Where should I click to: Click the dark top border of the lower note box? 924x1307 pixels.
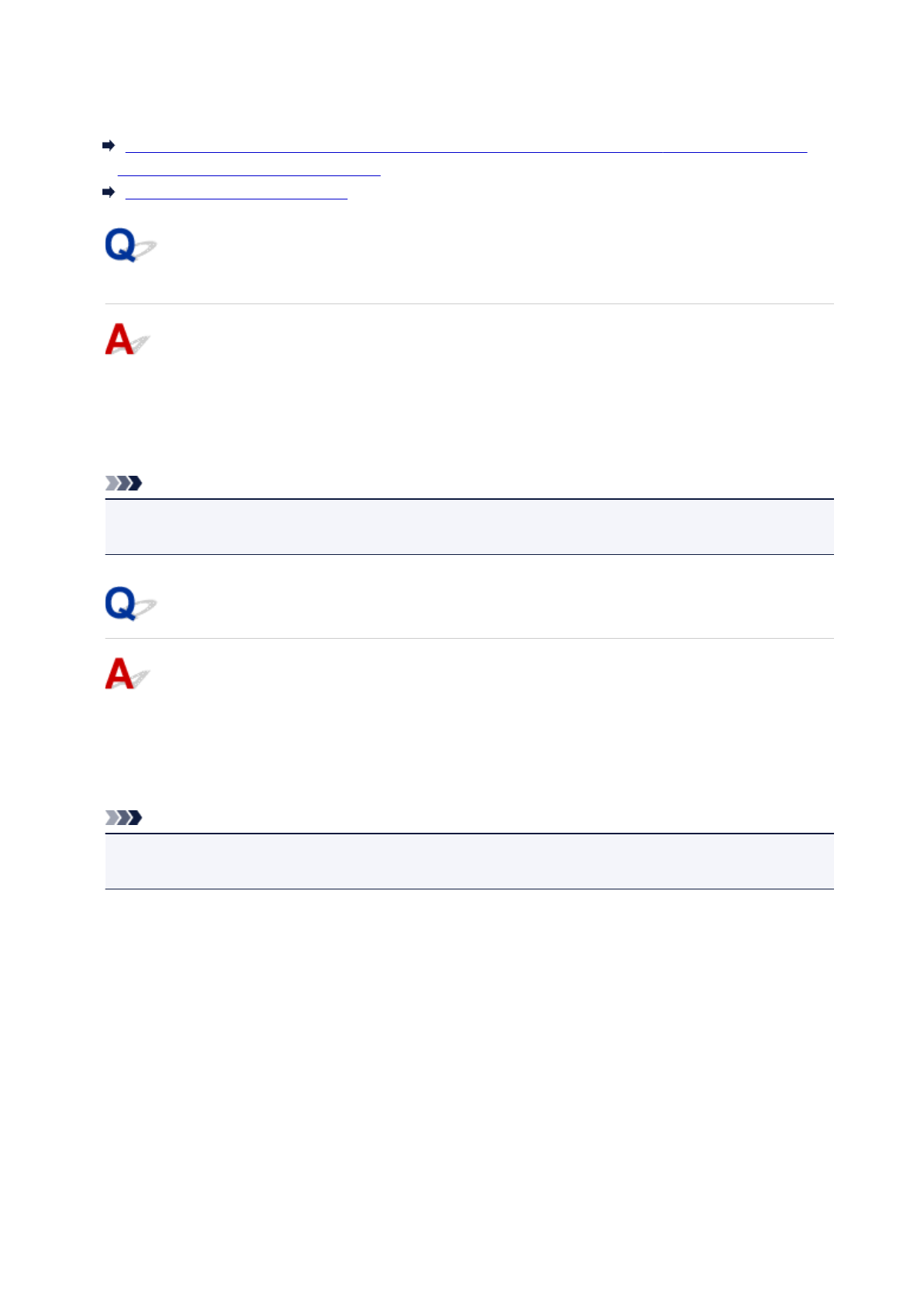pos(469,834)
